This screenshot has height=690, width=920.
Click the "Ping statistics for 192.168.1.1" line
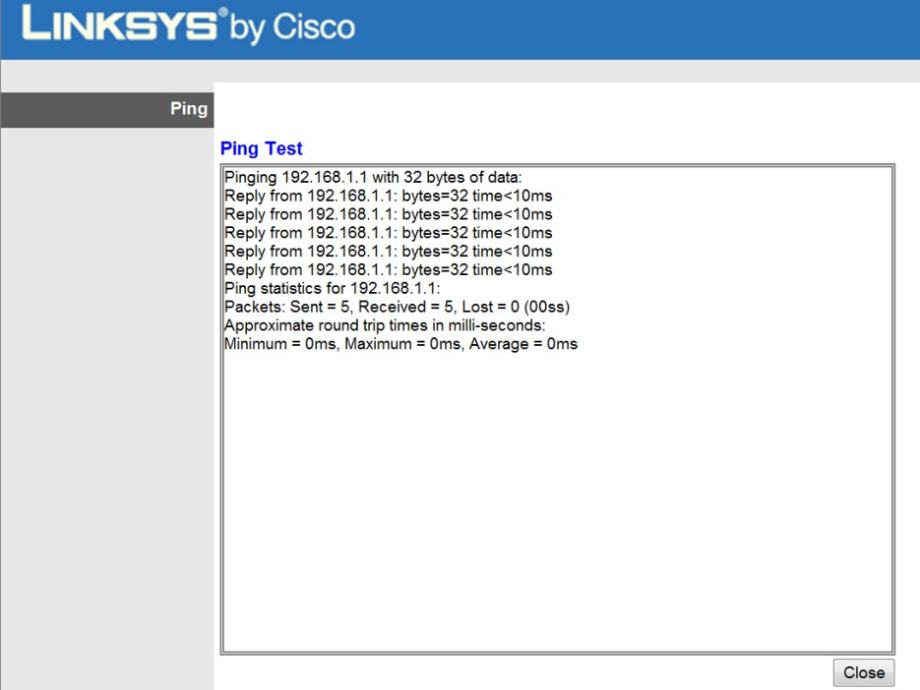coord(339,288)
